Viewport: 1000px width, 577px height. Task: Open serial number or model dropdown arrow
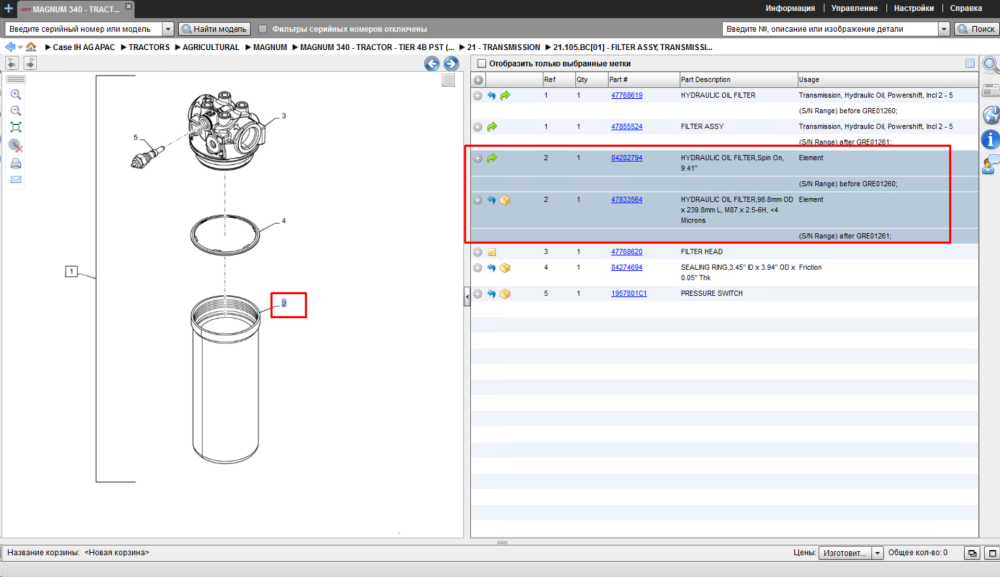pyautogui.click(x=168, y=29)
